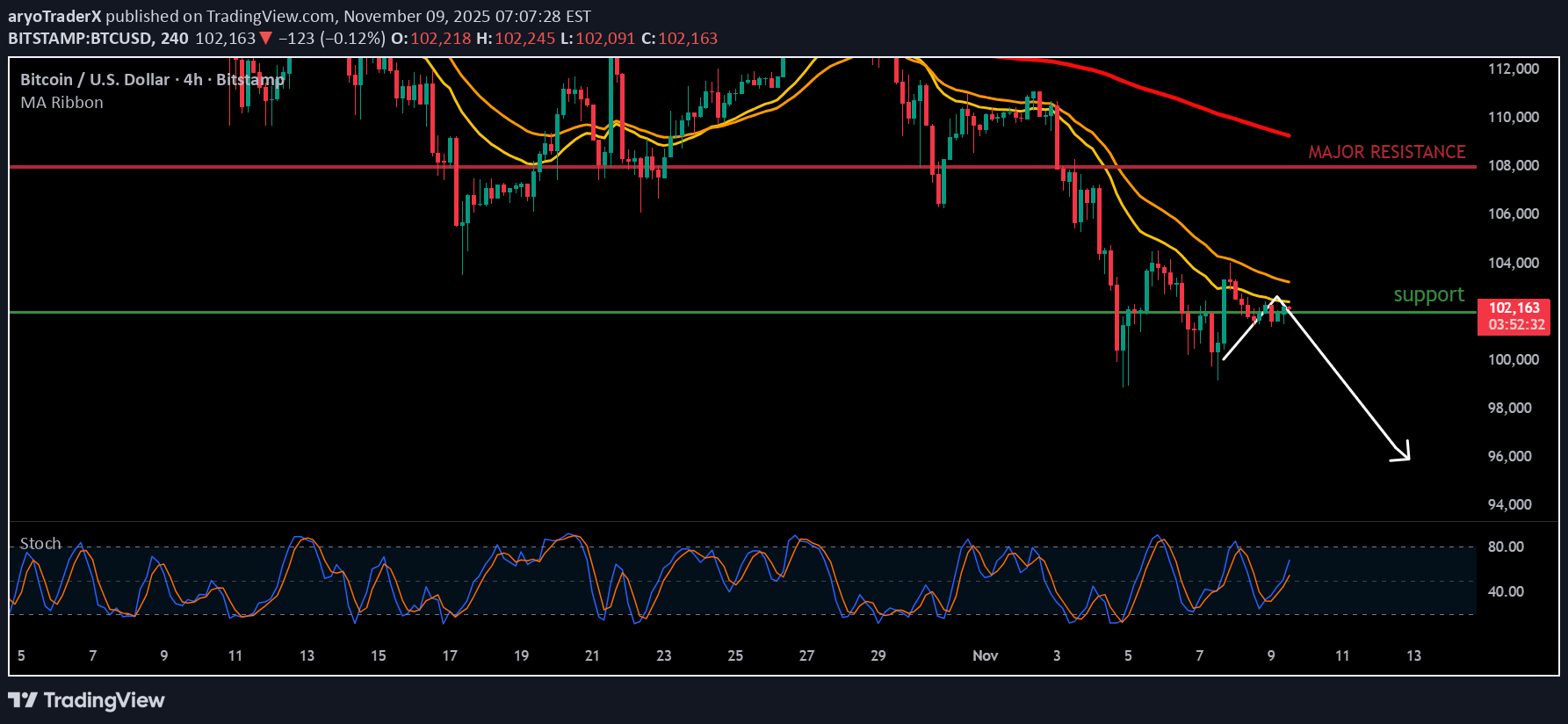Click the TradingView logo in the footer

(x=86, y=700)
